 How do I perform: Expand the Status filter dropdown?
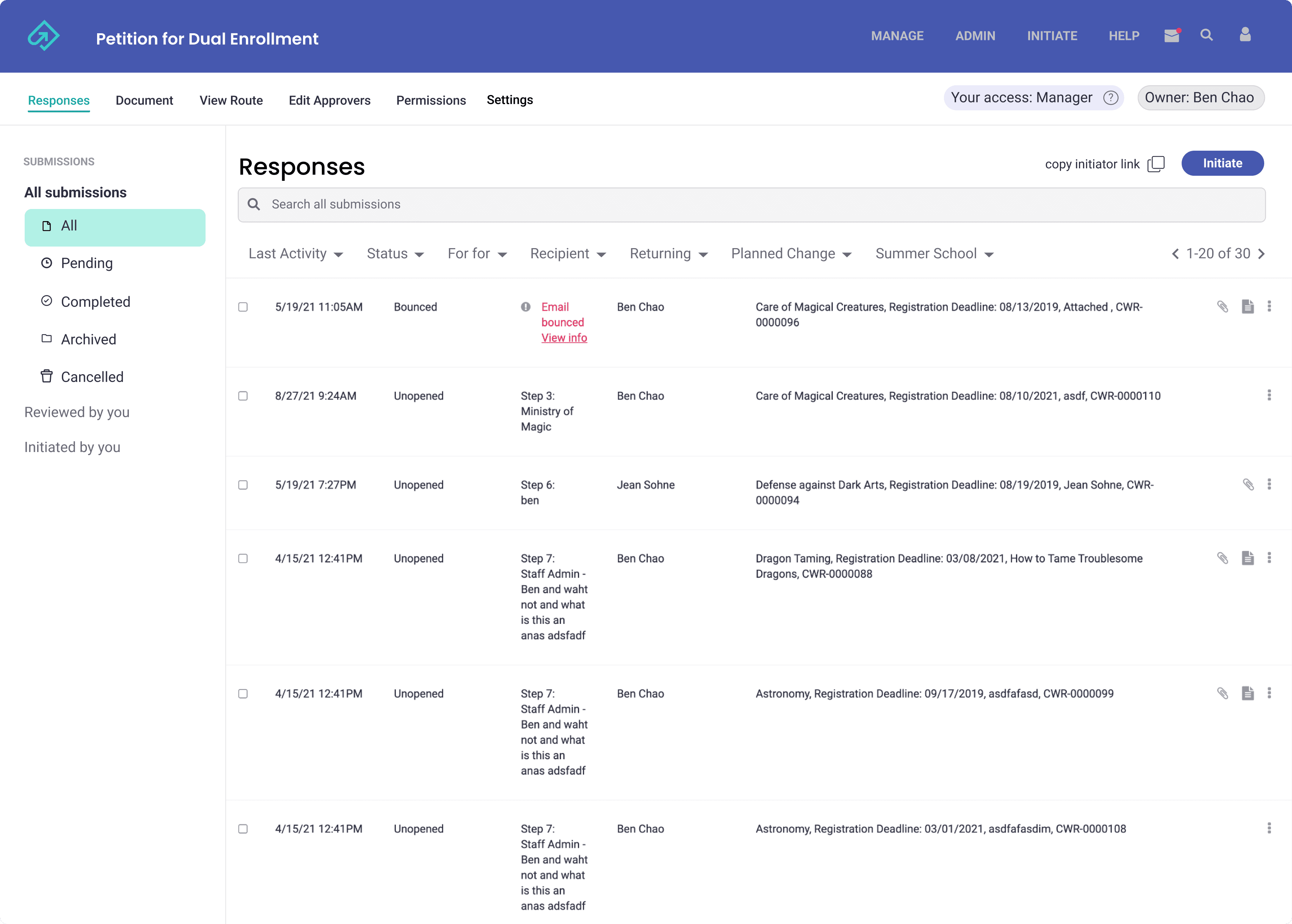[x=395, y=254]
